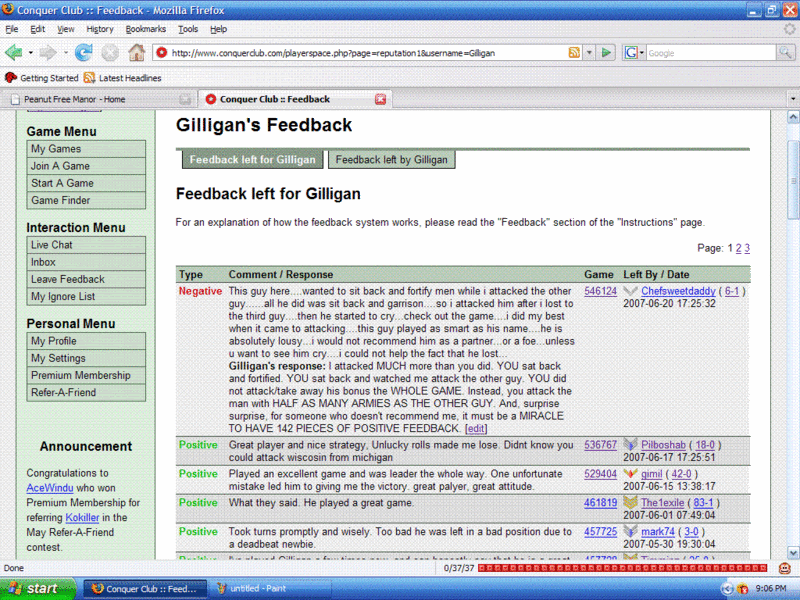Viewport: 800px width, 600px height.
Task: Click the status bar face icon
Action: coord(785,568)
